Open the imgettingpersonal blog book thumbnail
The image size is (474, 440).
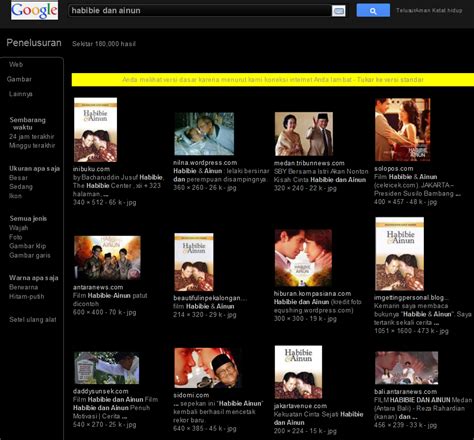pyautogui.click(x=399, y=254)
